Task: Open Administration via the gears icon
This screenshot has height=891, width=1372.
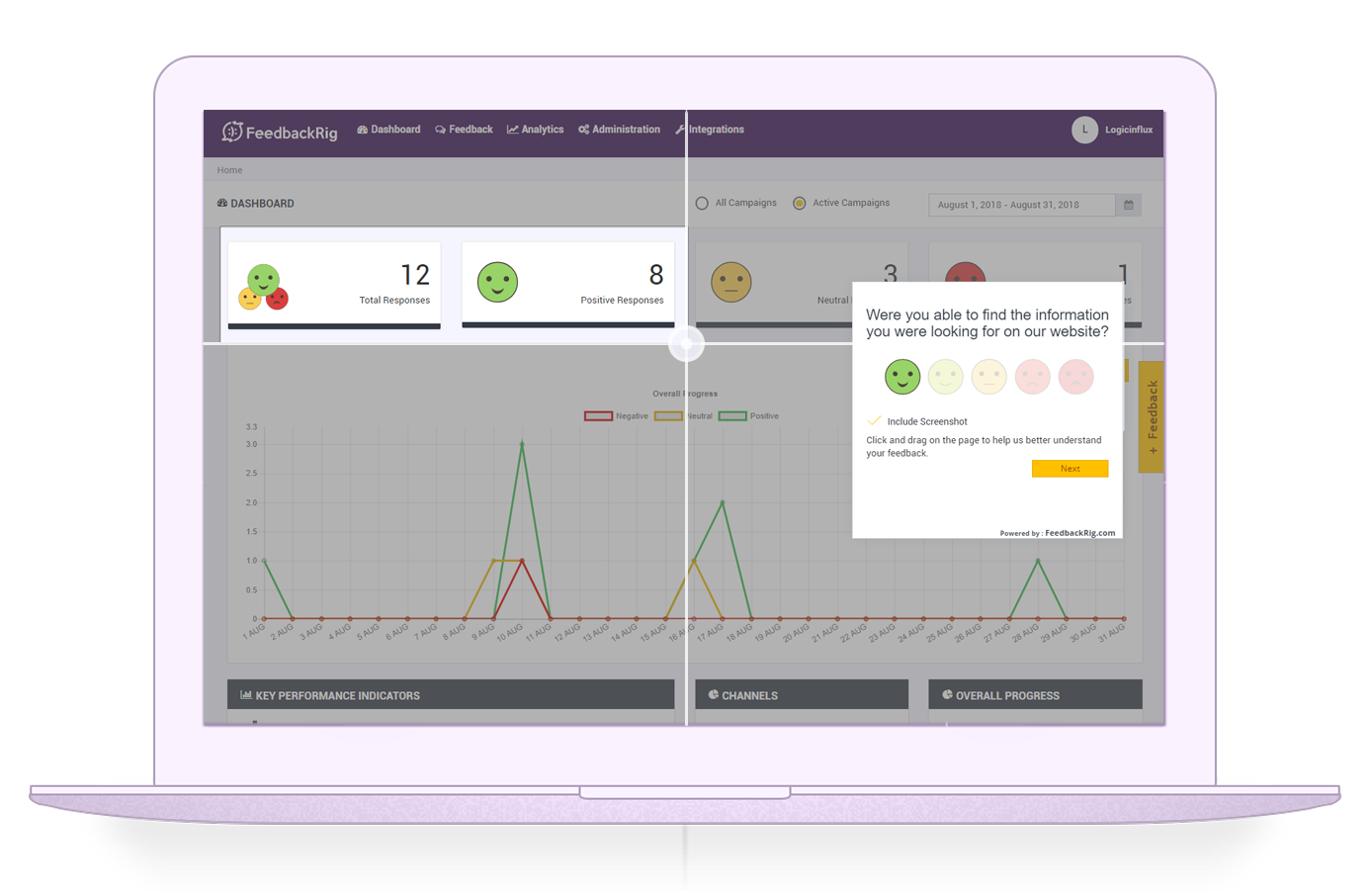Action: (582, 129)
